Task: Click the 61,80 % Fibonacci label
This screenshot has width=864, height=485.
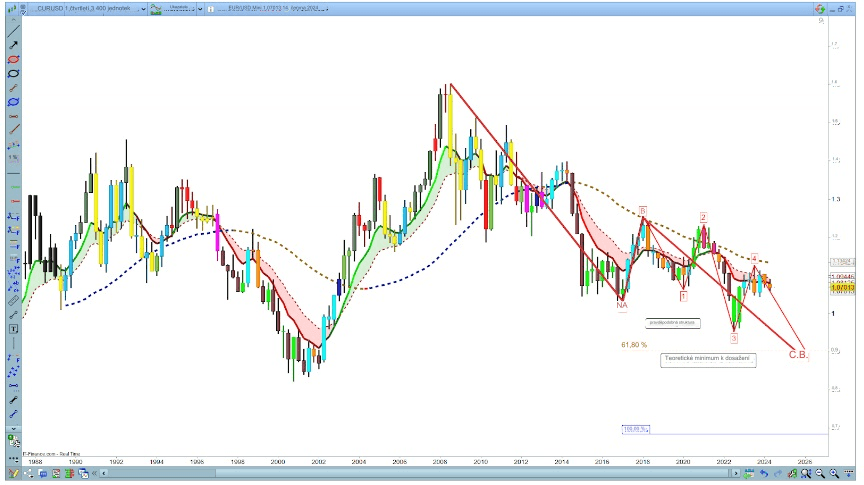Action: [x=636, y=344]
